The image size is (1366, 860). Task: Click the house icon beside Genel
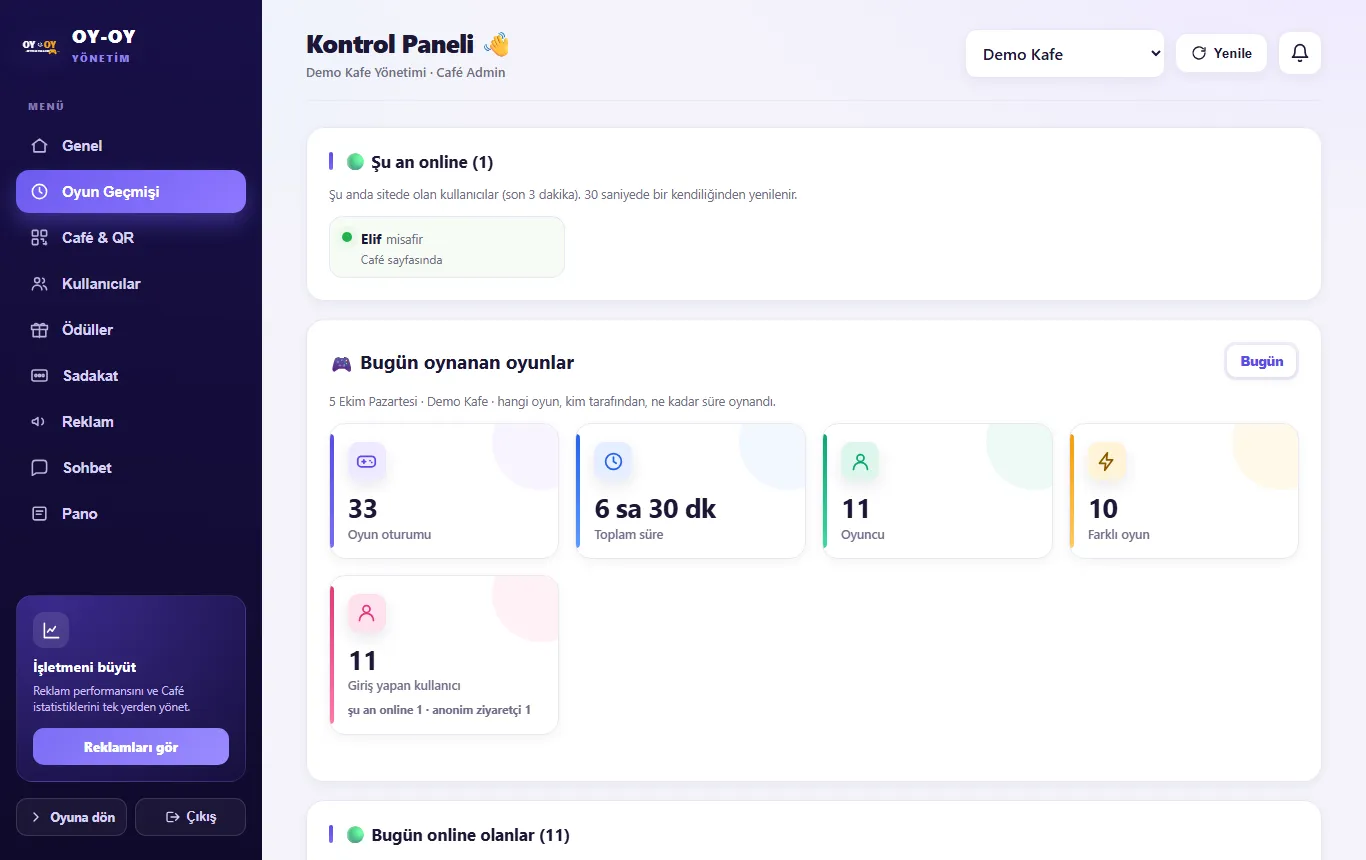[x=39, y=146]
